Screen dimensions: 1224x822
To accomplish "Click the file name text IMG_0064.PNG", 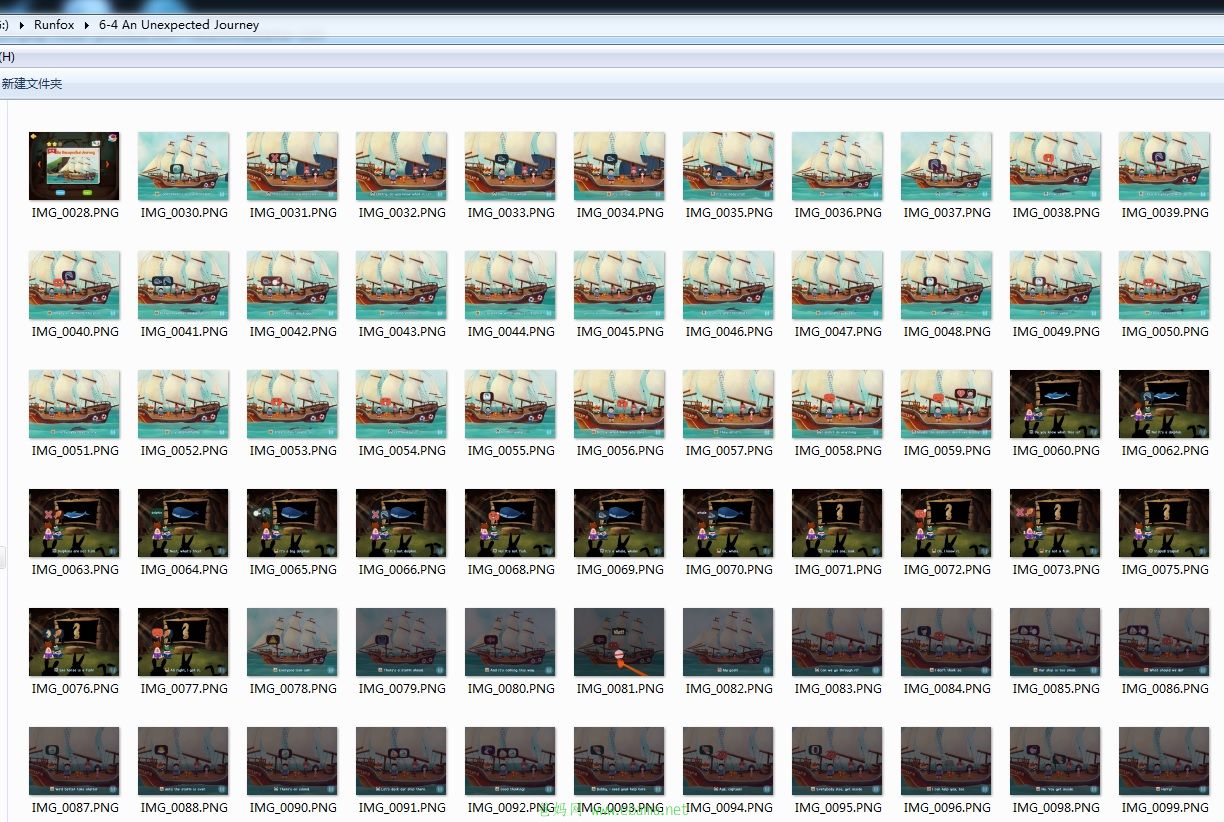I will pyautogui.click(x=184, y=570).
